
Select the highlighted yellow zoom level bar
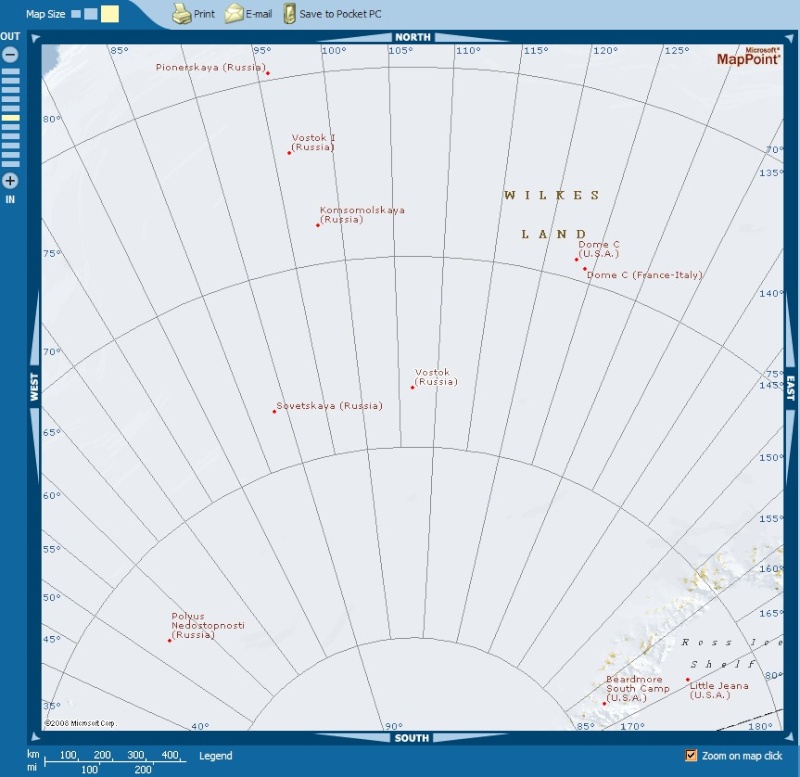click(11, 118)
